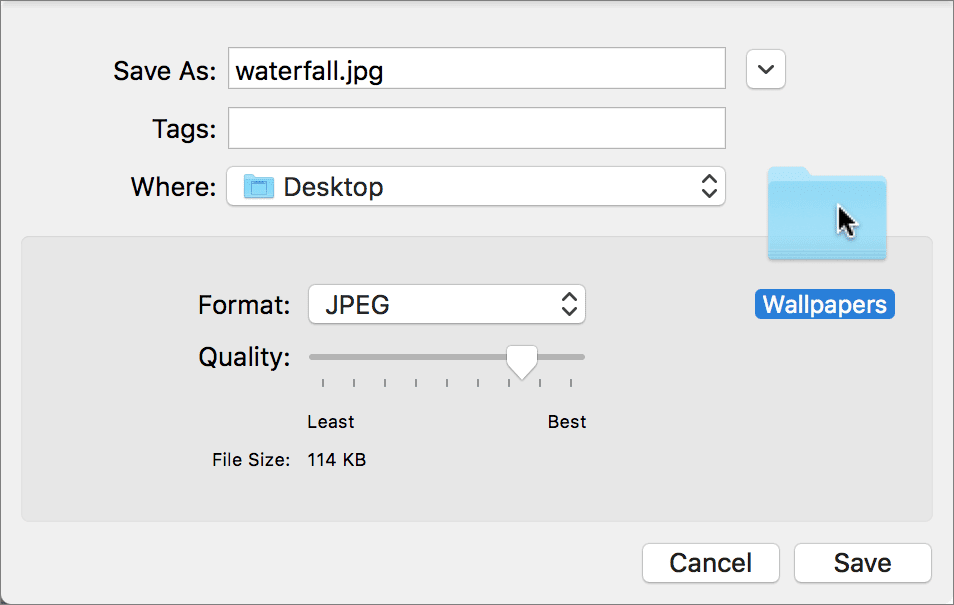Screen dimensions: 954x605
Task: Click the up-down arrows in Format popup
Action: coord(569,304)
